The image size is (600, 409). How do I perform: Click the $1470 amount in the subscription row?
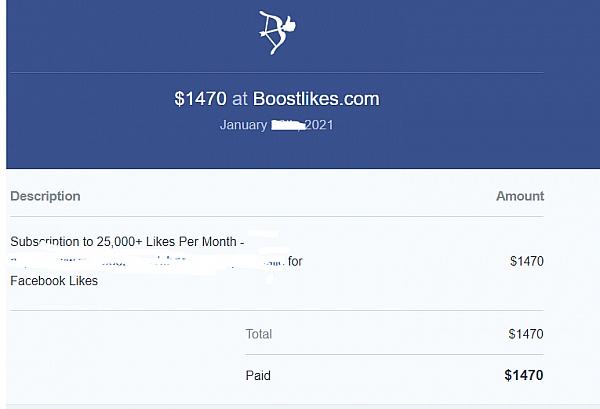tap(527, 261)
